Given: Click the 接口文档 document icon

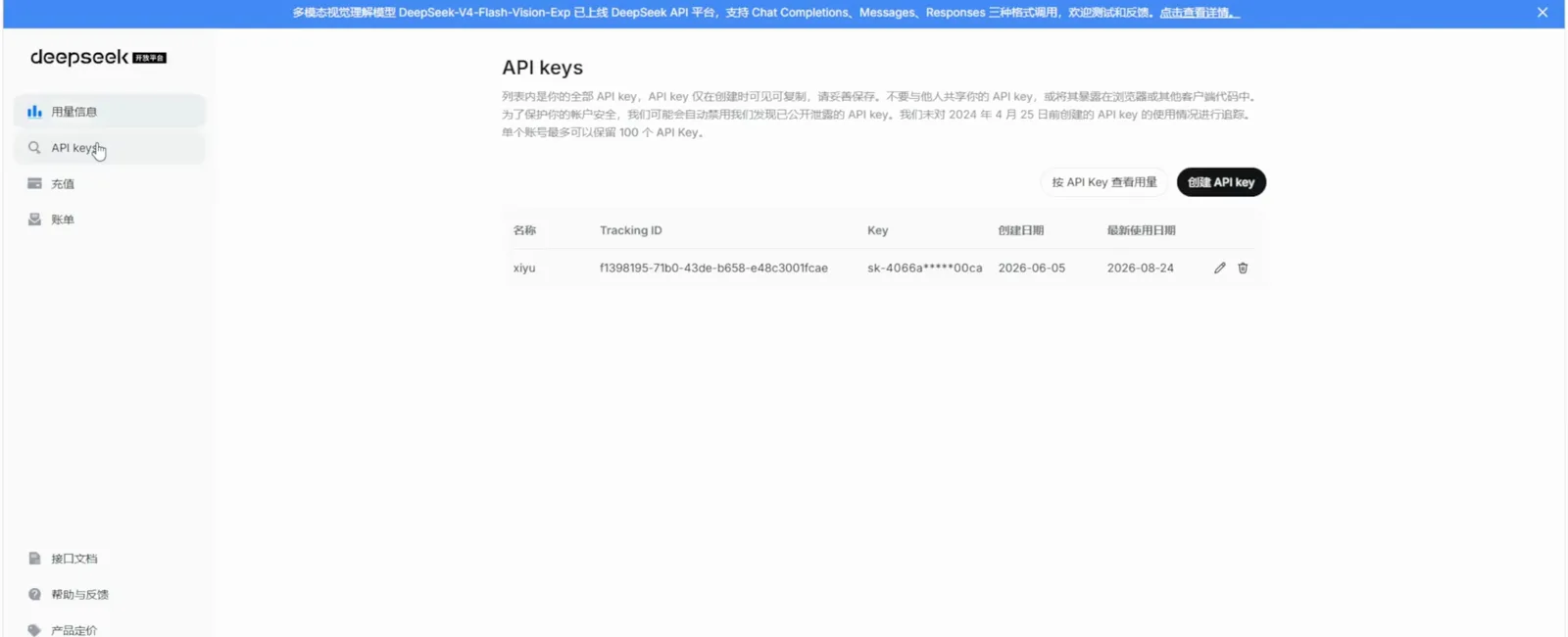Looking at the screenshot, I should click(34, 559).
